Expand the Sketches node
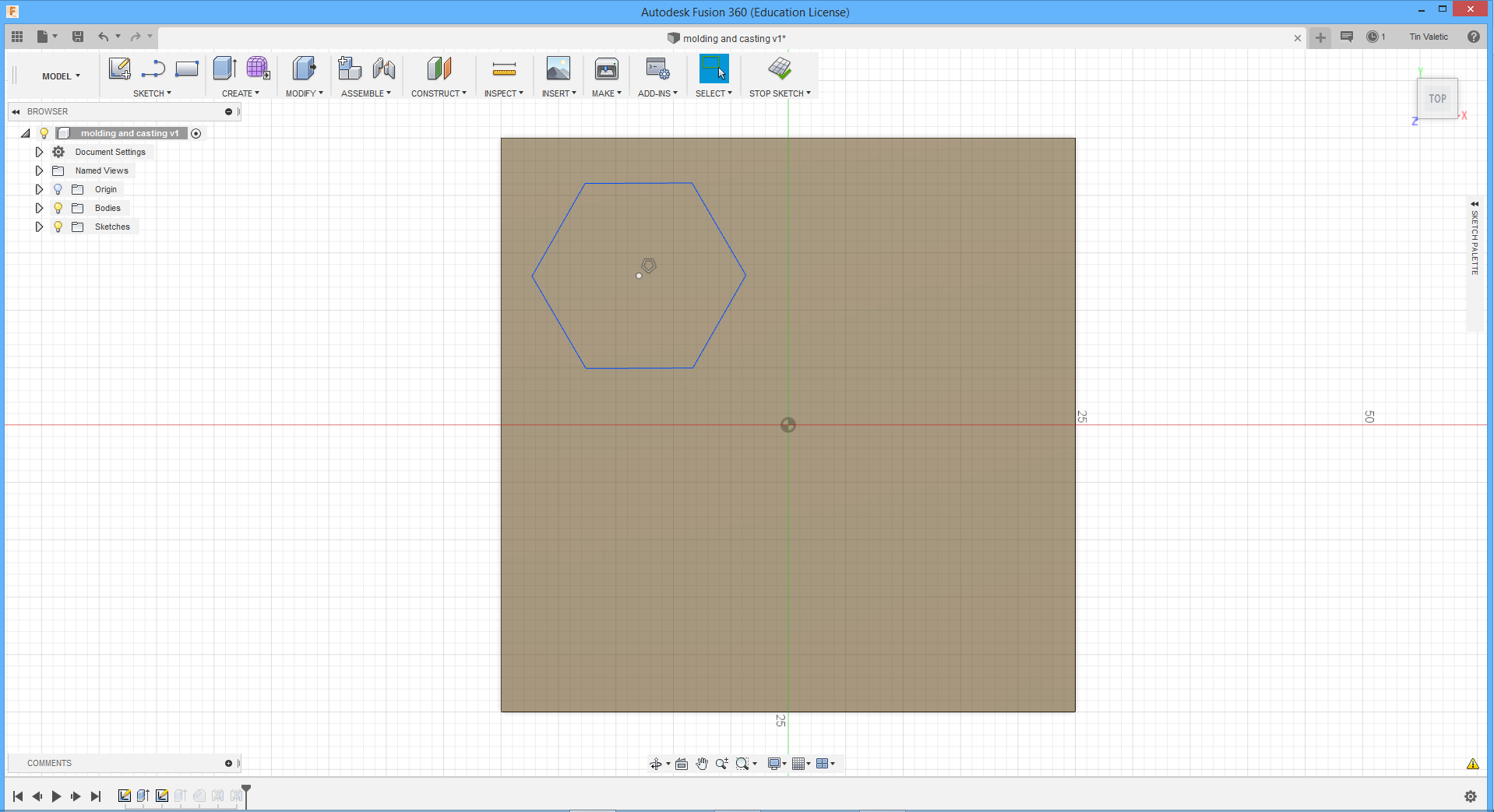Screen dimensions: 1494x812 [39, 227]
